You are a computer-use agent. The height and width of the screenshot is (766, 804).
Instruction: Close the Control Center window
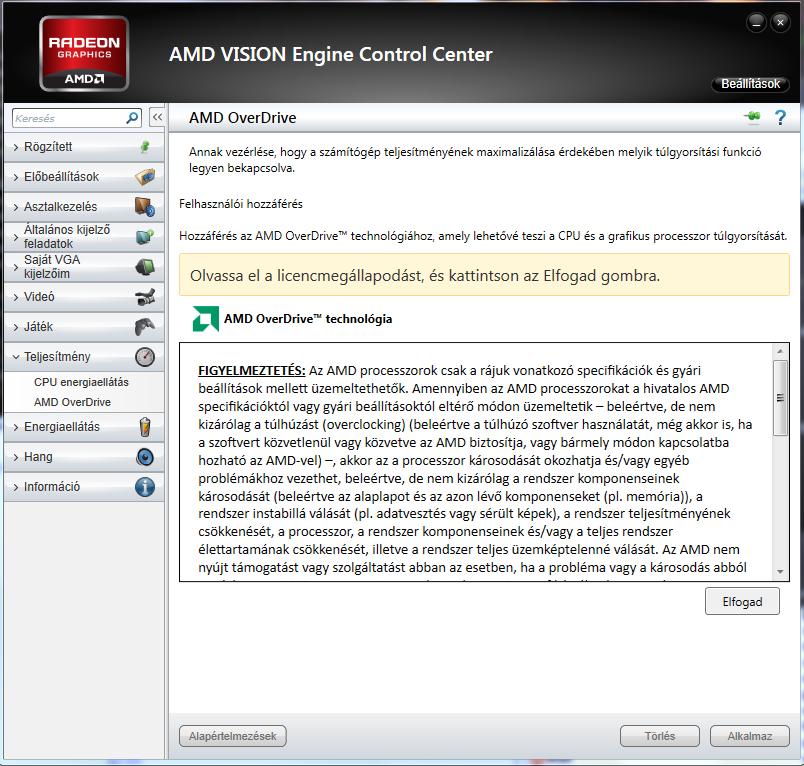pyautogui.click(x=780, y=23)
